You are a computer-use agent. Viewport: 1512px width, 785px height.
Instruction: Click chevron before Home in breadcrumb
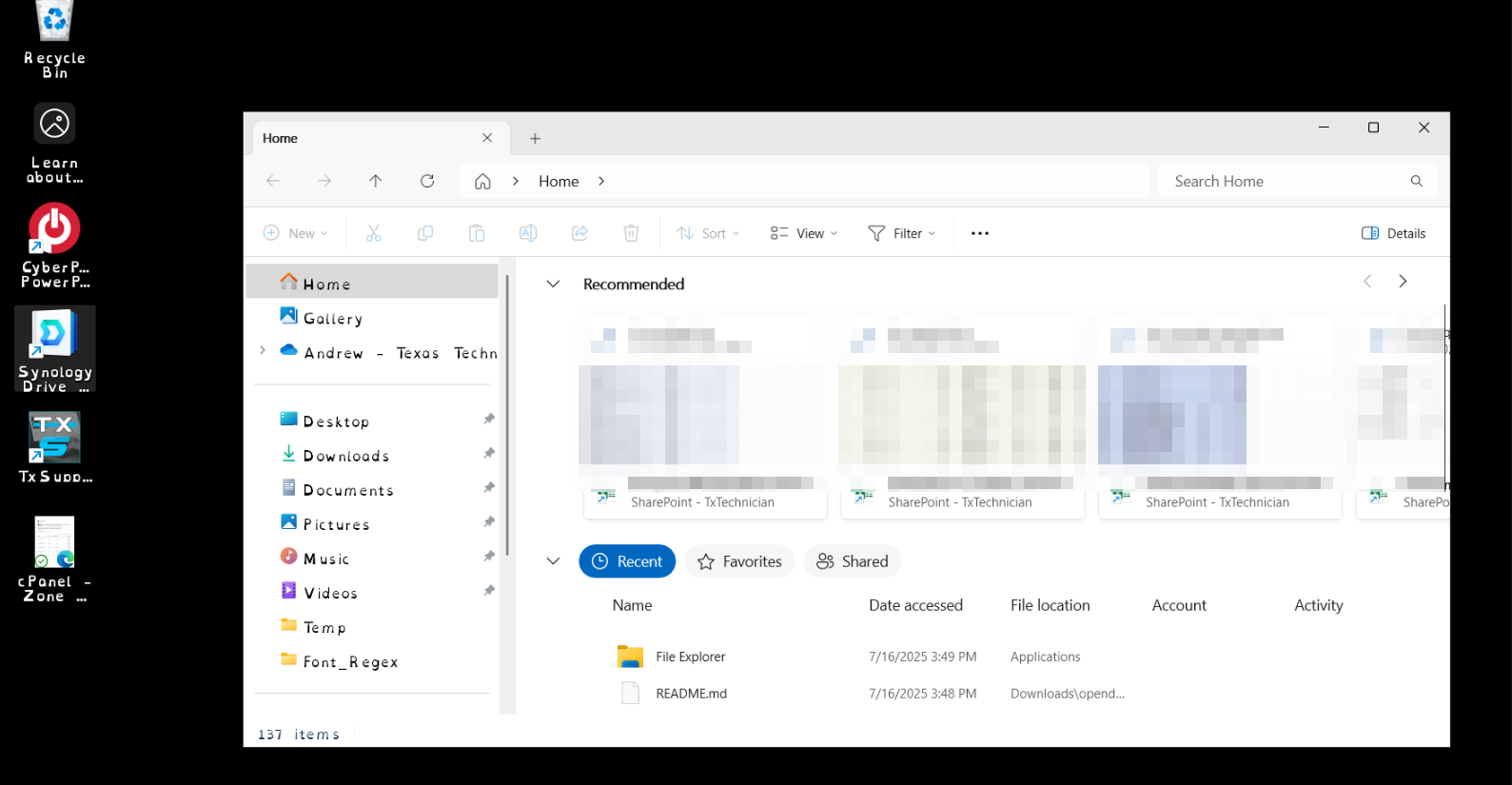516,181
